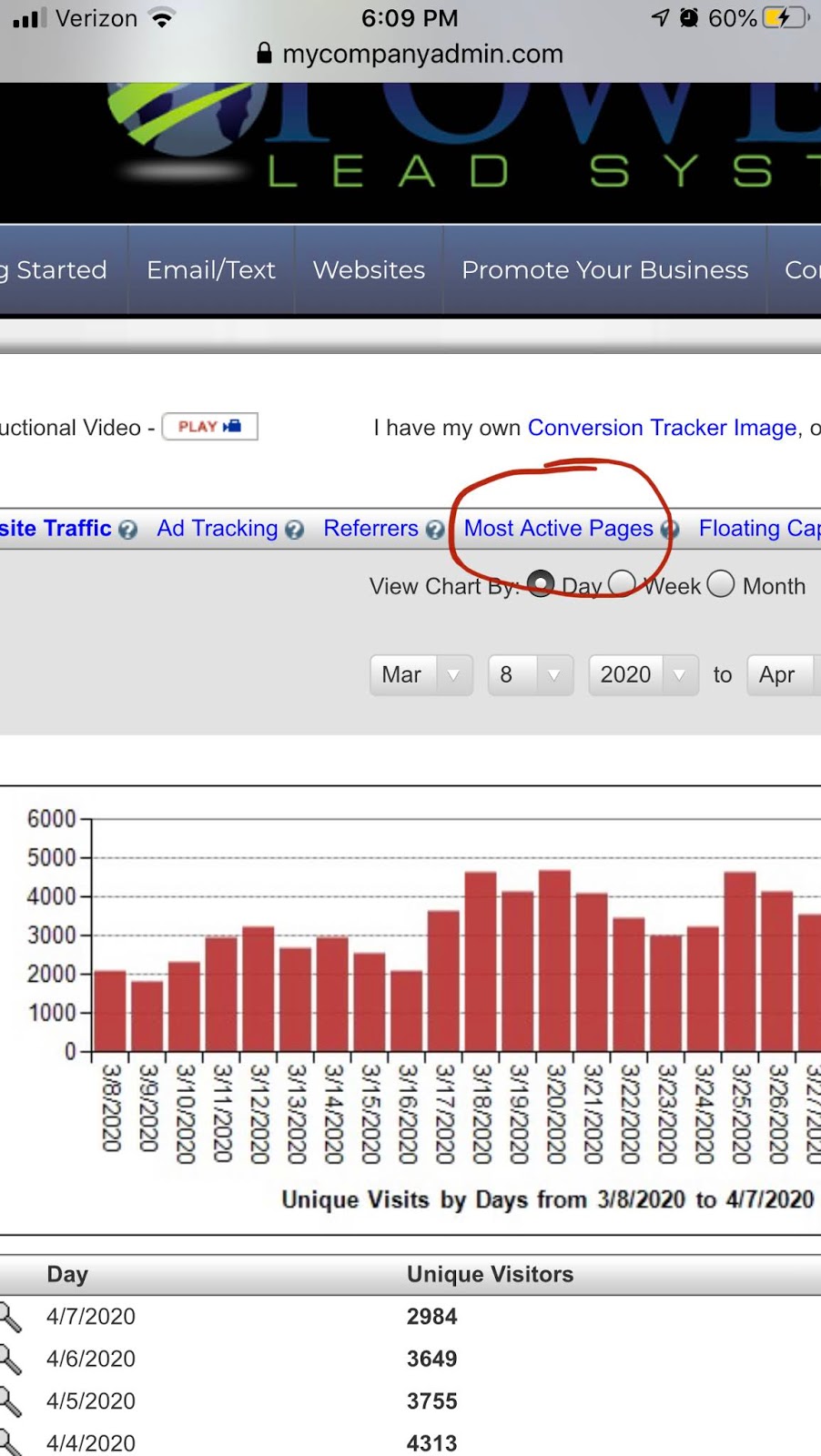Image resolution: width=821 pixels, height=1456 pixels.
Task: Click the 3/12/2020 chart bar
Action: [258, 989]
